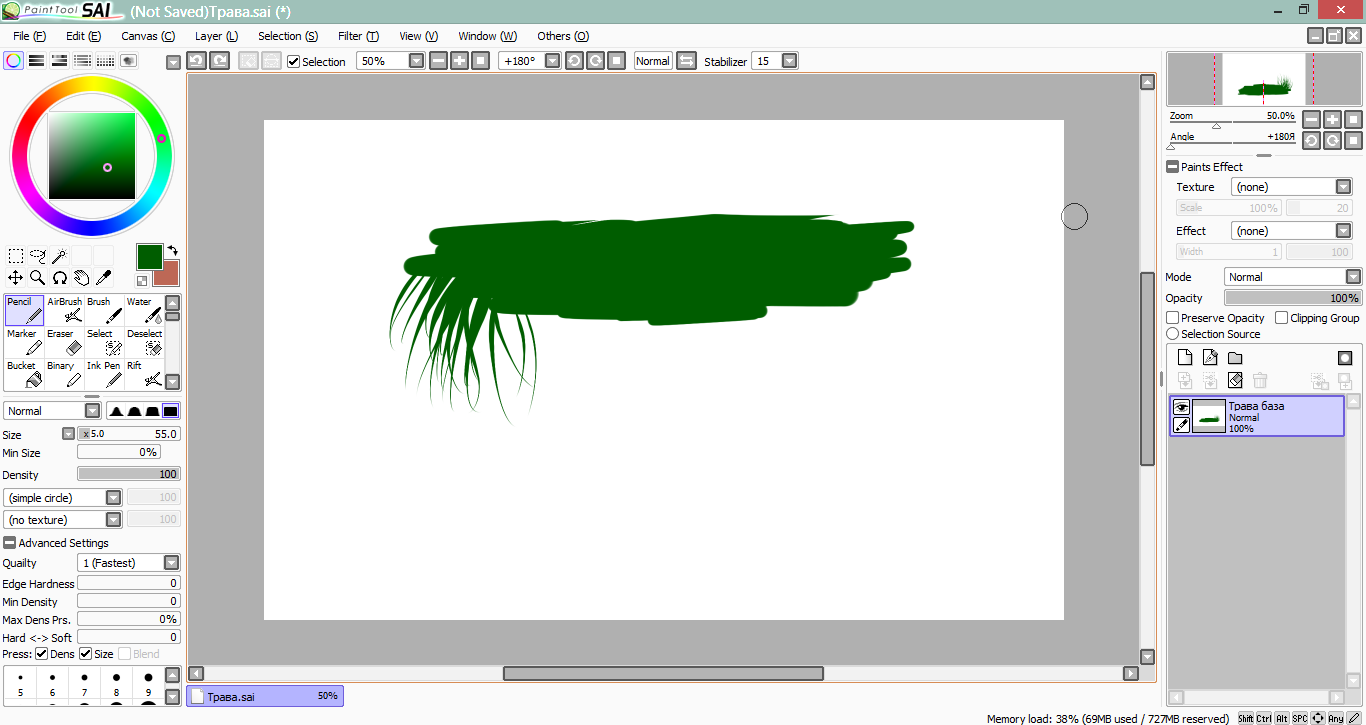
Task: Hide the Трава база layer
Action: click(x=1181, y=407)
